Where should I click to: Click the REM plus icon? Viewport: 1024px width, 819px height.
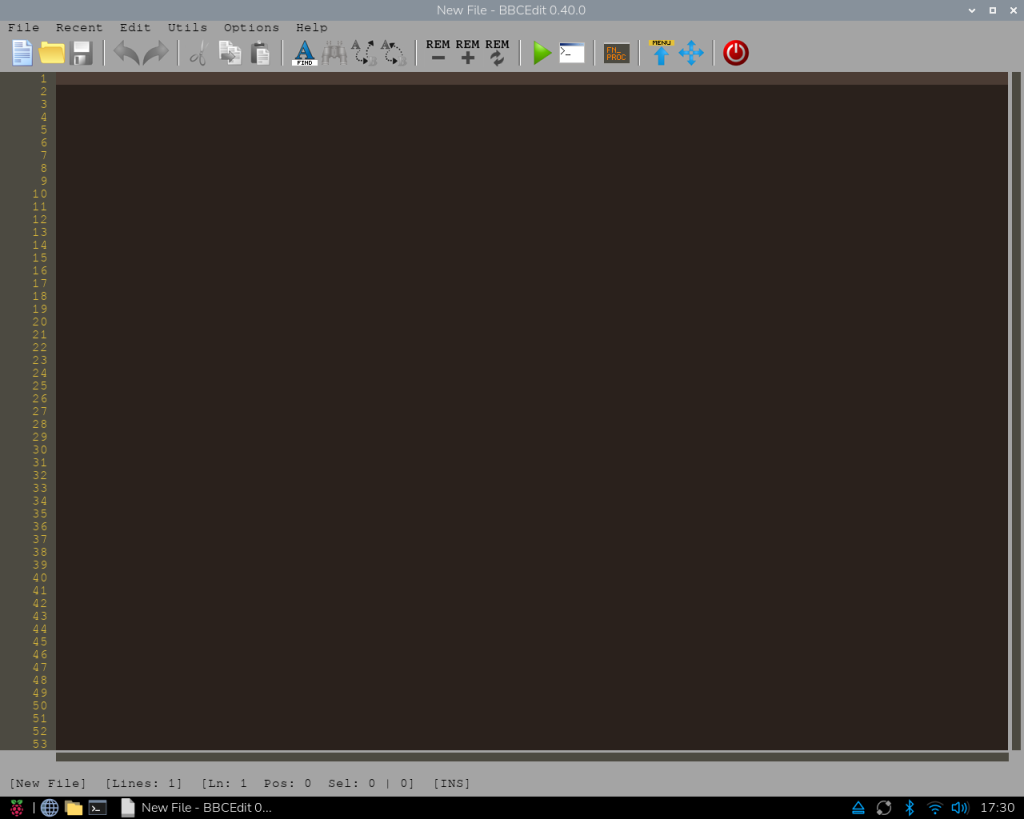click(467, 53)
